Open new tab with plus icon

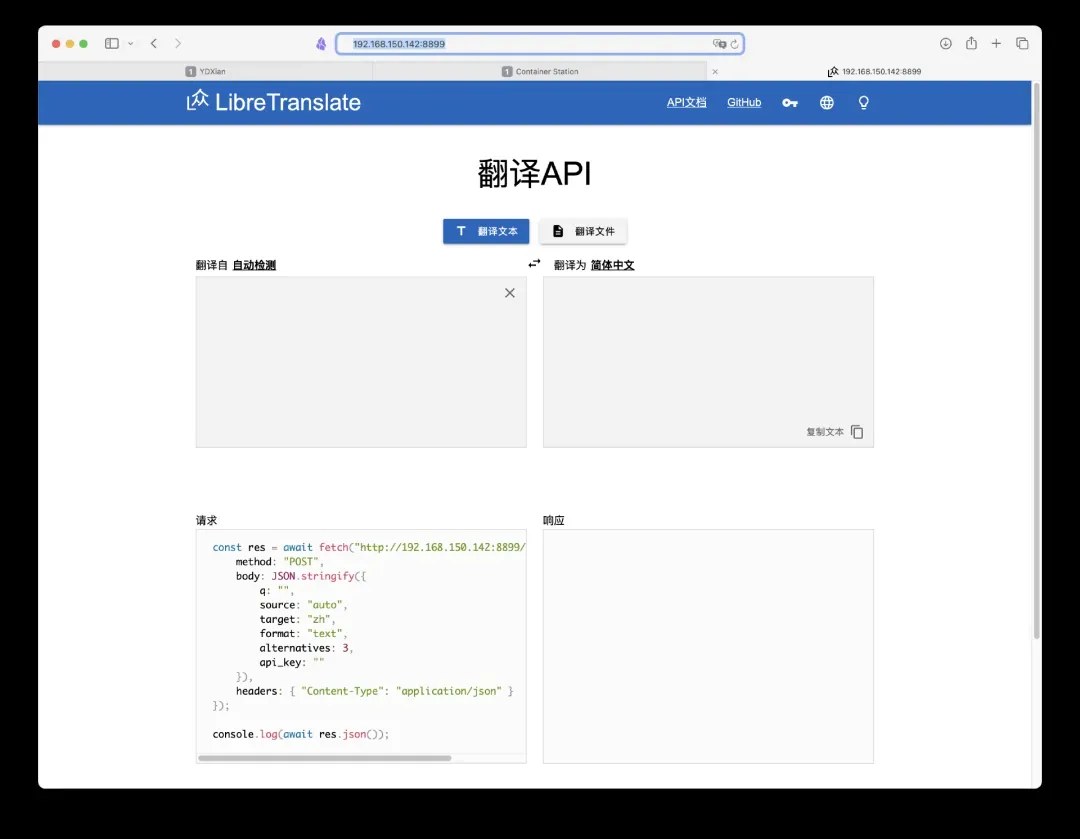pos(996,44)
